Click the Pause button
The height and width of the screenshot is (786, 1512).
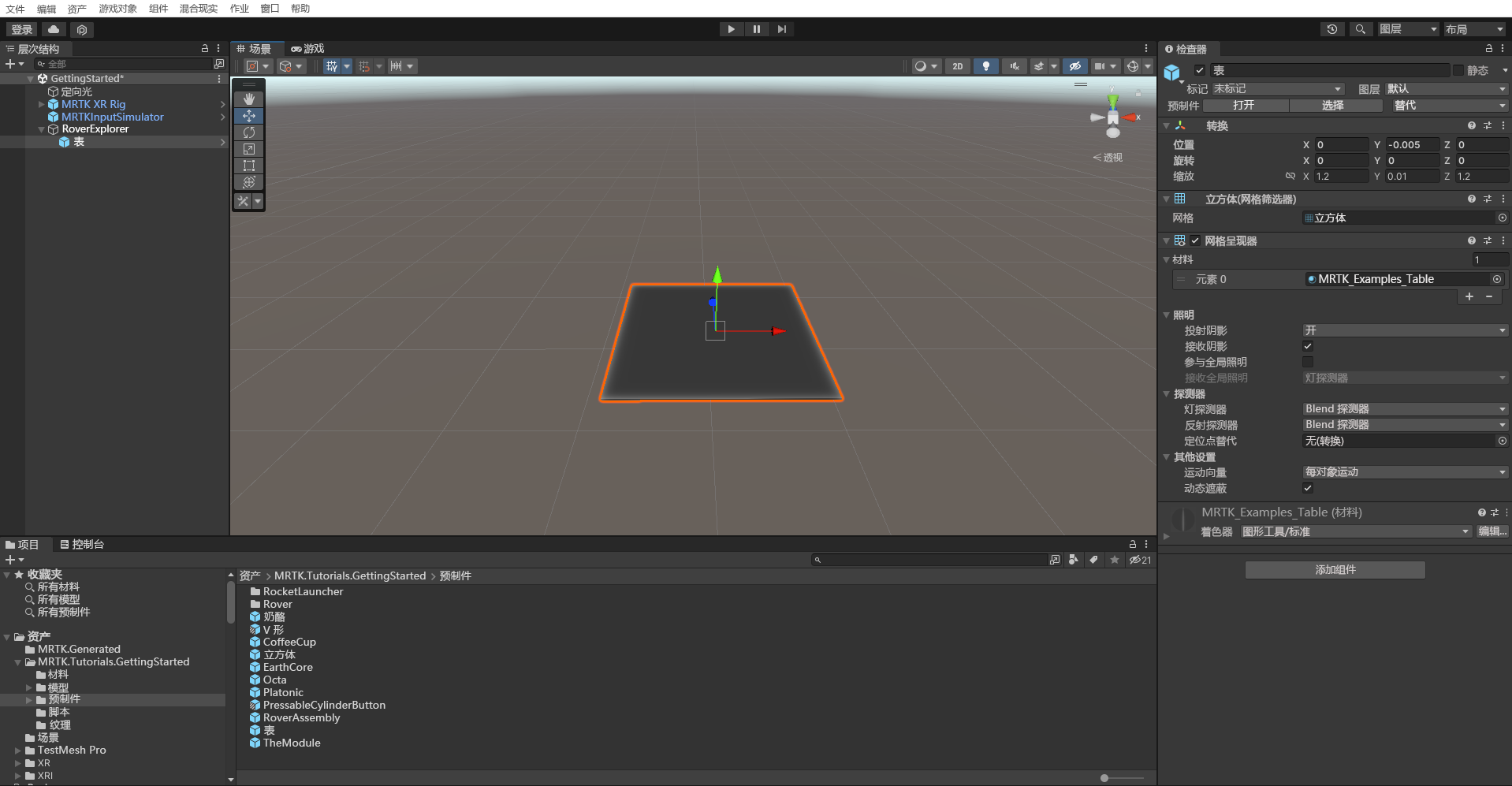[756, 29]
